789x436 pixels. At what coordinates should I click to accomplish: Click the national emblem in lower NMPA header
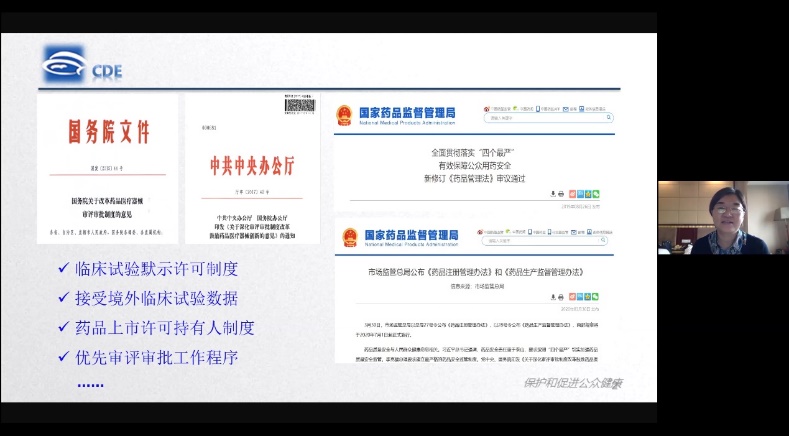(x=351, y=238)
